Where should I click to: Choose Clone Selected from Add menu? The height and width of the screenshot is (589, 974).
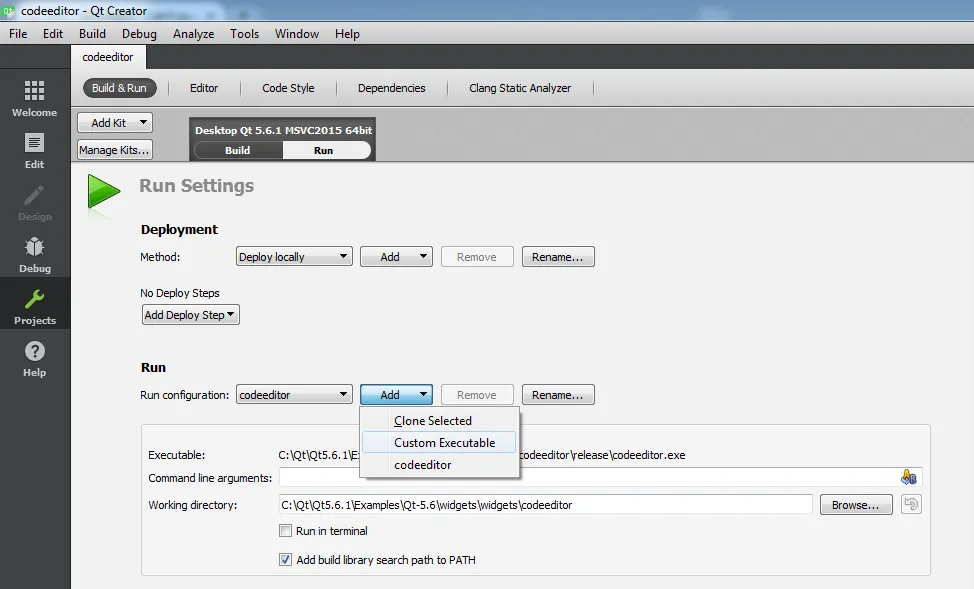pyautogui.click(x=439, y=421)
